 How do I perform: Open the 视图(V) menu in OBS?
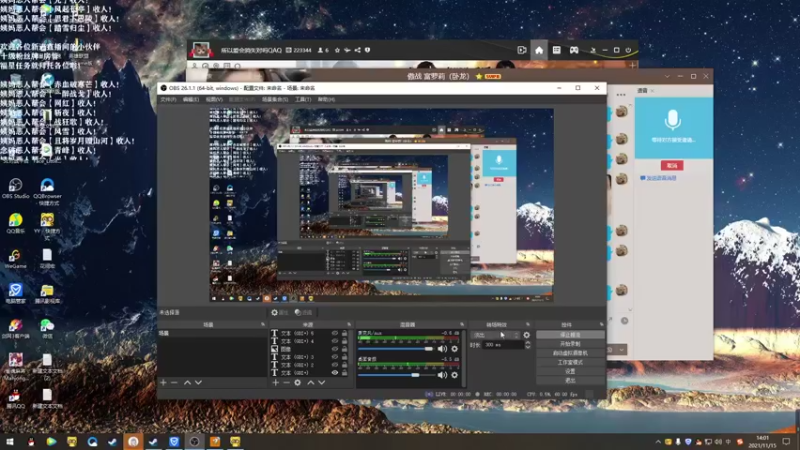pyautogui.click(x=214, y=99)
